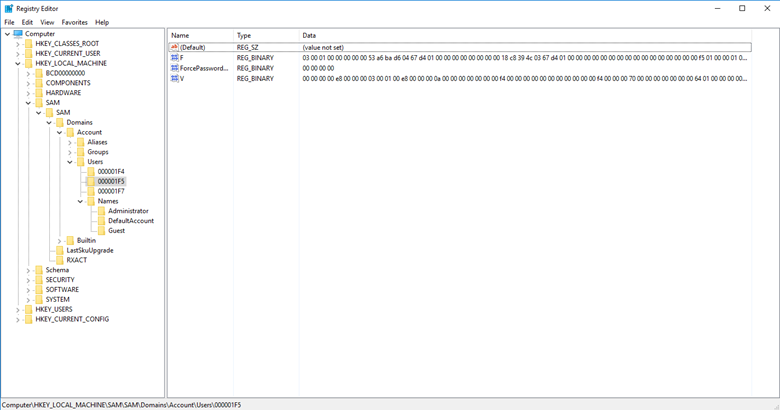Click the COMPONENTS folder icon
The width and height of the screenshot is (780, 410).
click(39, 83)
